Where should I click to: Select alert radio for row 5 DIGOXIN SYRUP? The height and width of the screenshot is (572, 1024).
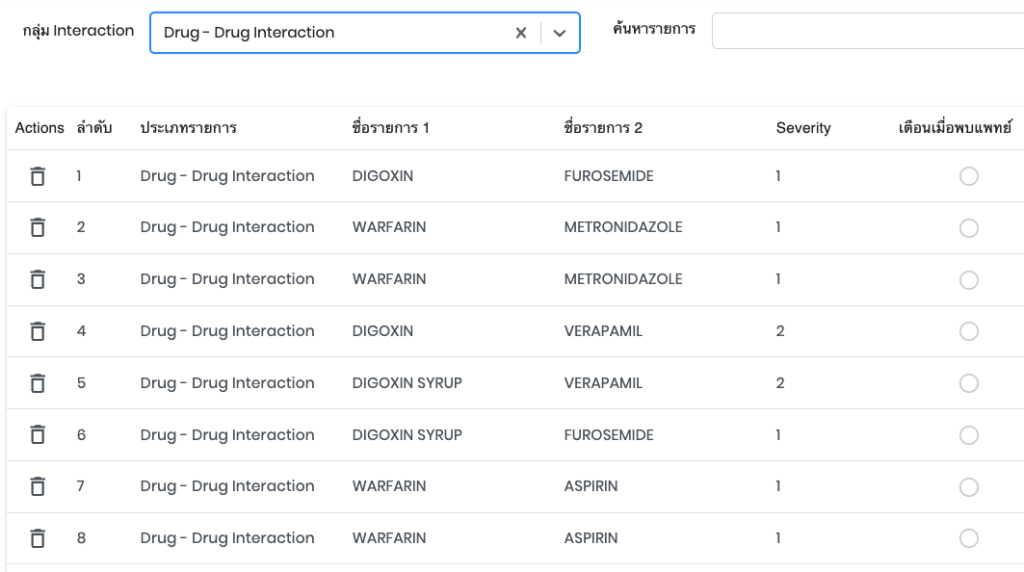pos(968,384)
